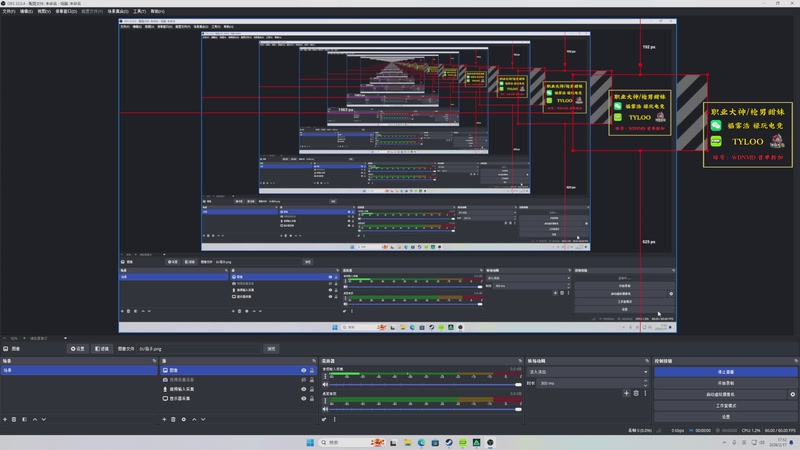
Task: Open the 视图 (View) menu
Action: [x=44, y=11]
